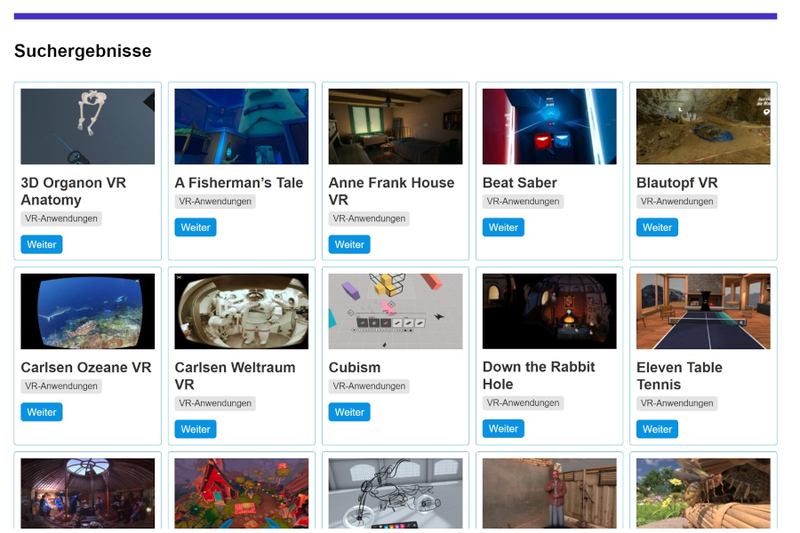The width and height of the screenshot is (800, 533).
Task: Select VR-Anwendungen tag under Eleven Table Tennis
Action: point(677,403)
